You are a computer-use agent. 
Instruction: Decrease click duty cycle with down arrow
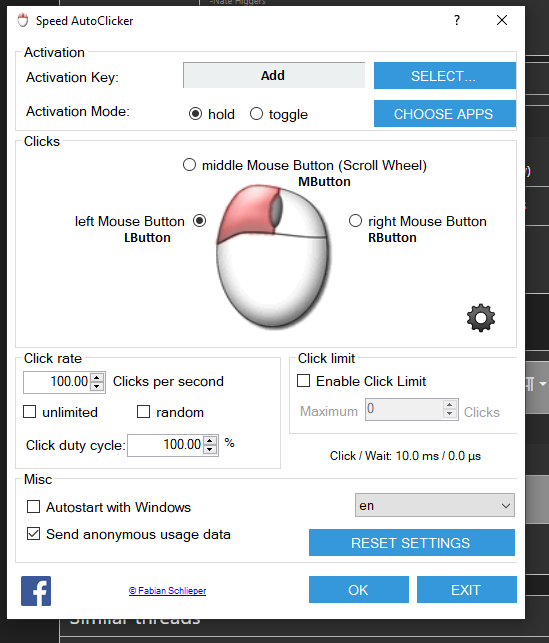coord(210,449)
